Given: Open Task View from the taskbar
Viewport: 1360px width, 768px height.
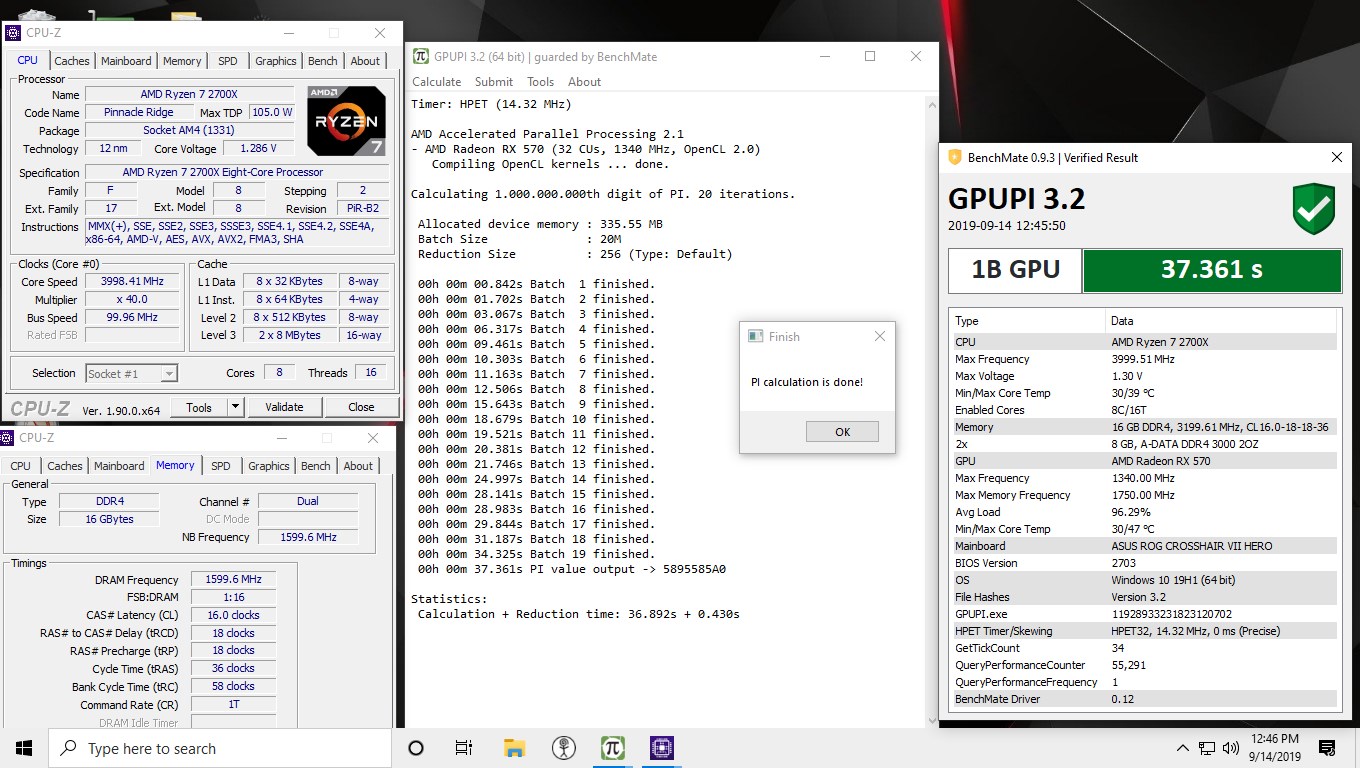Looking at the screenshot, I should coord(464,748).
